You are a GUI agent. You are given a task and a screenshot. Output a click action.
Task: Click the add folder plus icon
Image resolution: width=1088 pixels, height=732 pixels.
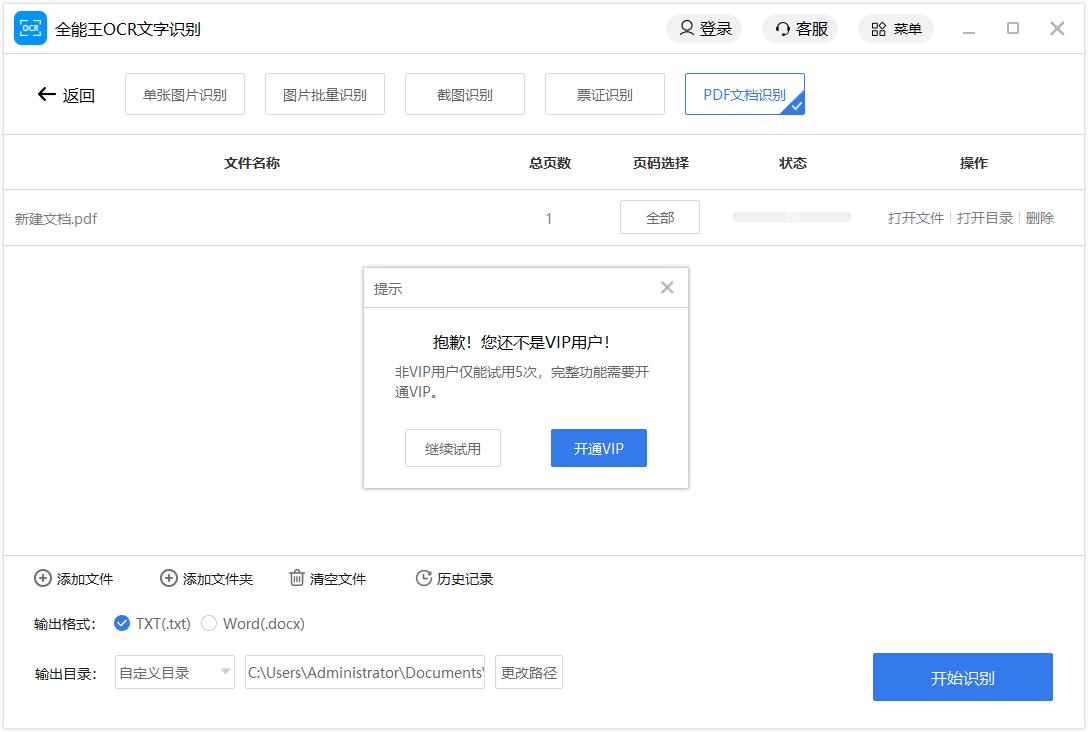pos(169,578)
